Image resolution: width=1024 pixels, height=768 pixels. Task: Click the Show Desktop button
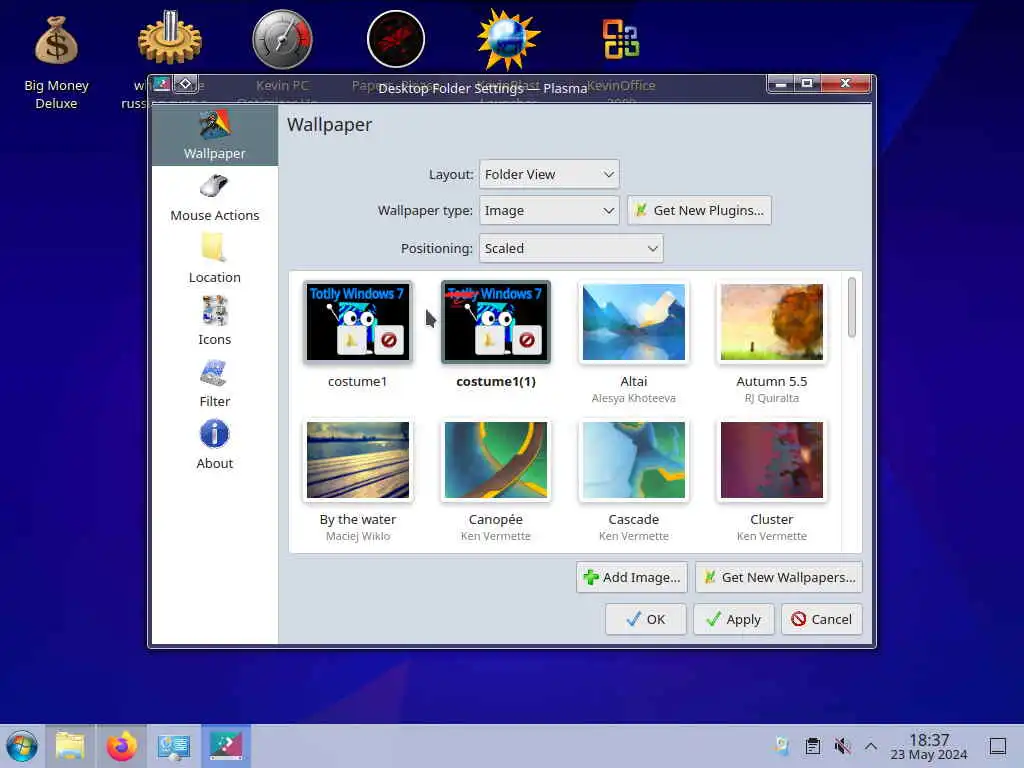997,746
